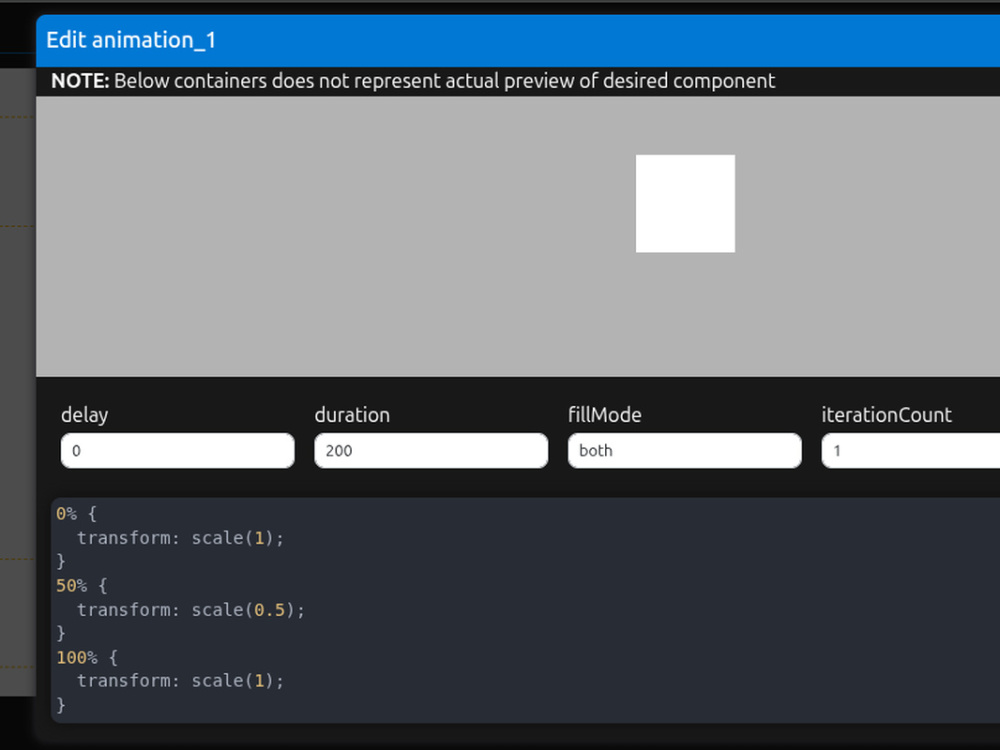Click the NOTE text about preview containers
Viewport: 1000px width, 750px height.
pyautogui.click(x=413, y=81)
